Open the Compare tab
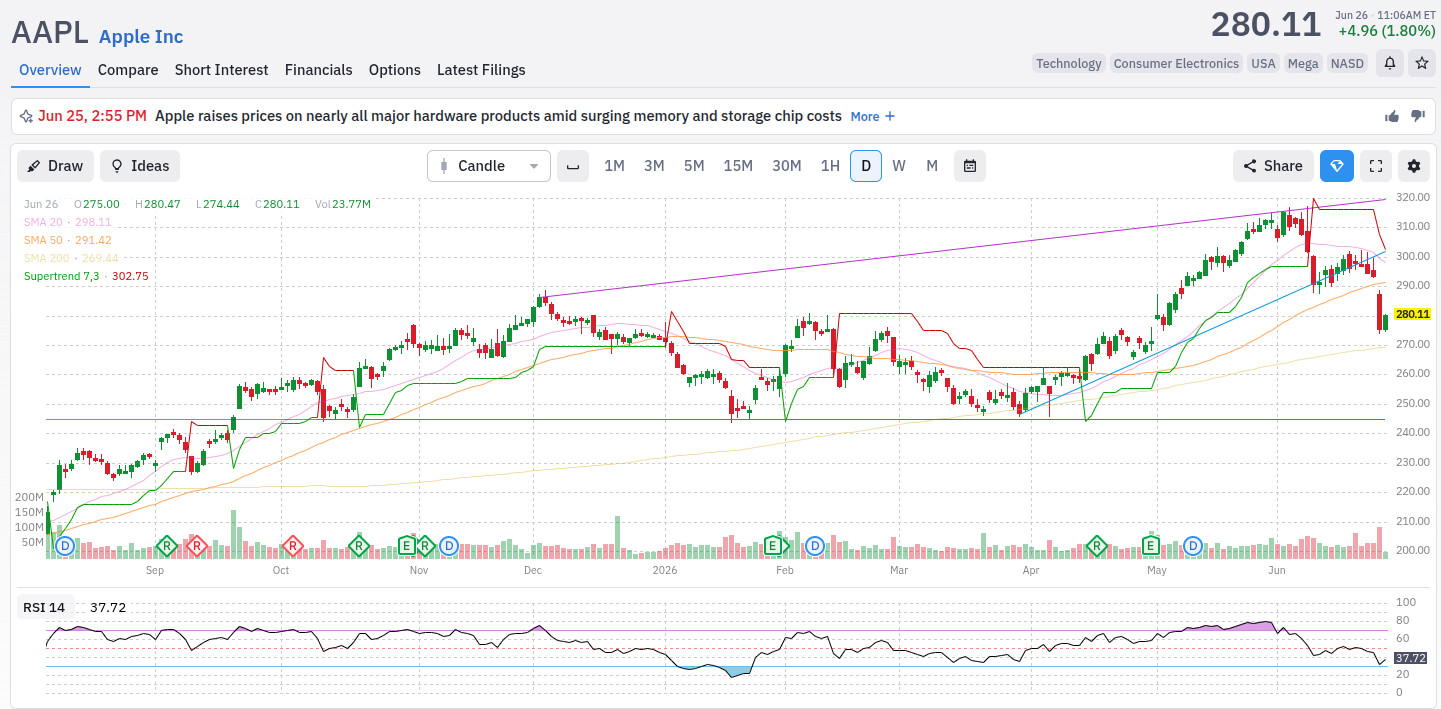This screenshot has width=1441, height=709. 128,70
